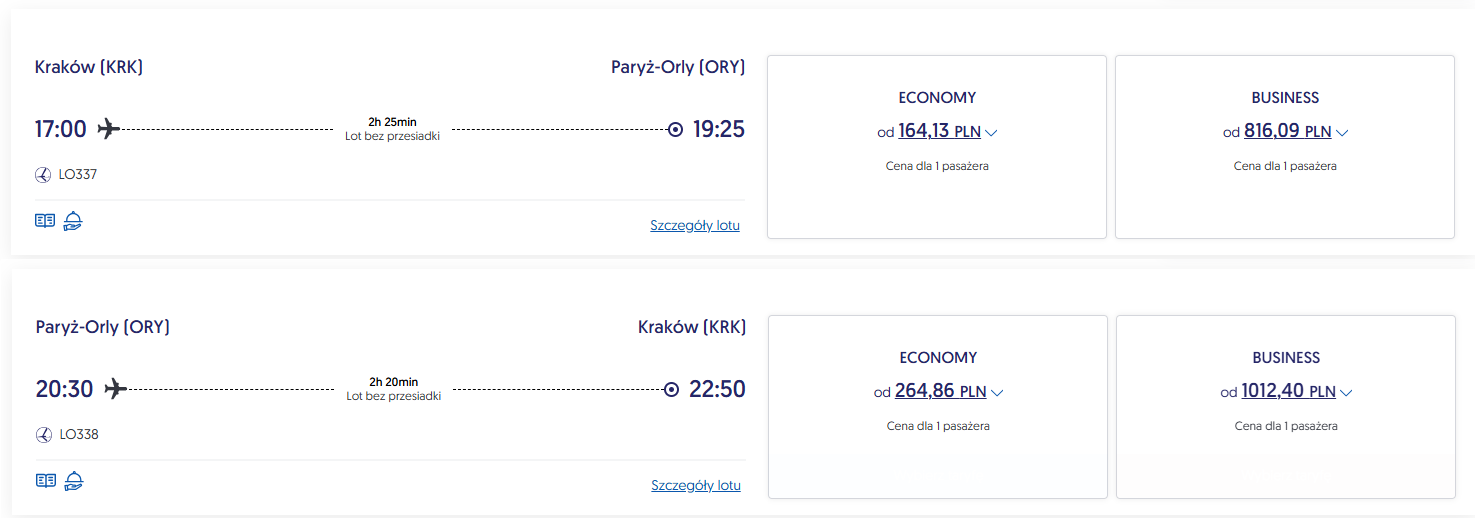Click the onboard press icon for flight LO337
This screenshot has width=1475, height=518.
[45, 221]
